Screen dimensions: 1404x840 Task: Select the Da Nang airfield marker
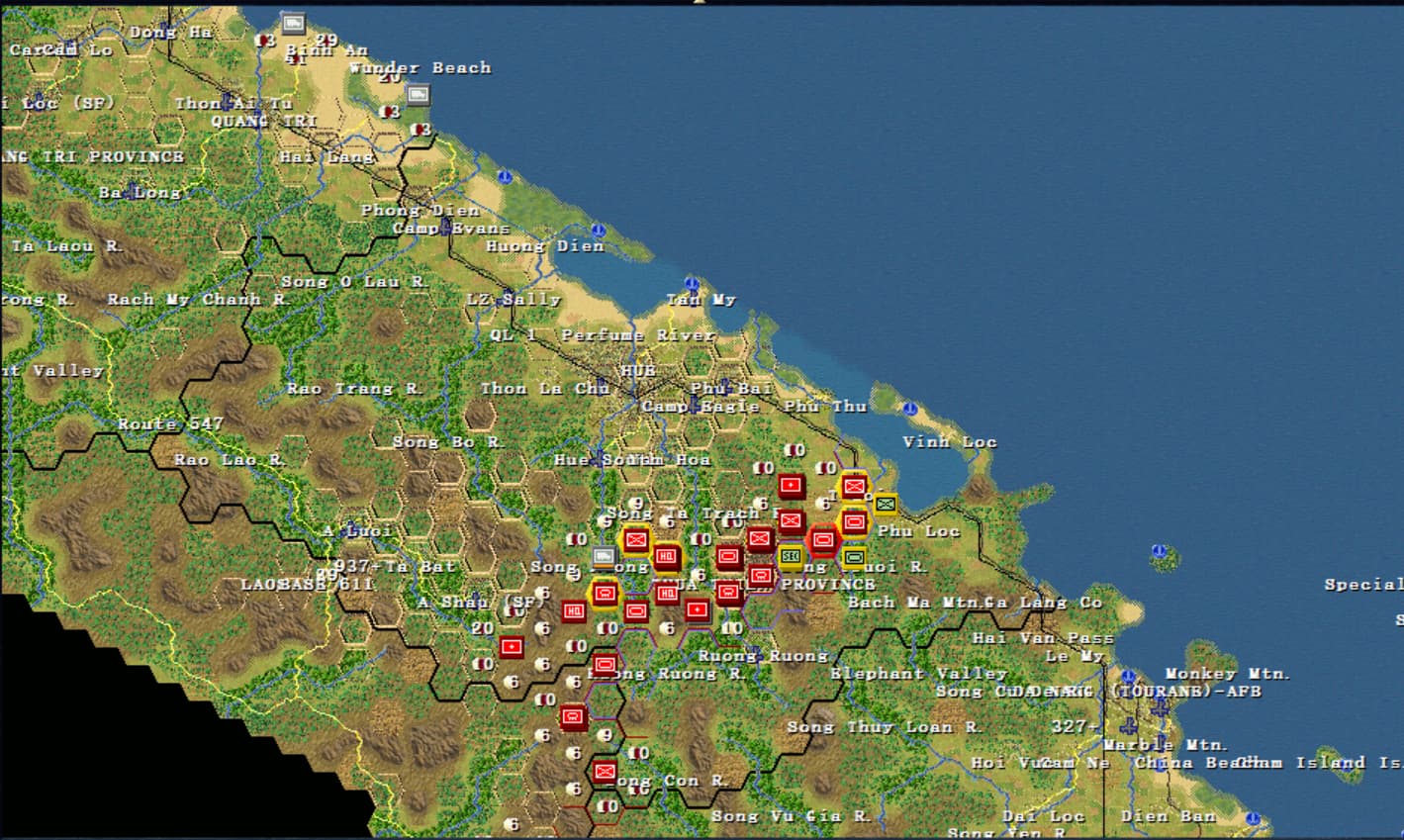click(x=1161, y=707)
